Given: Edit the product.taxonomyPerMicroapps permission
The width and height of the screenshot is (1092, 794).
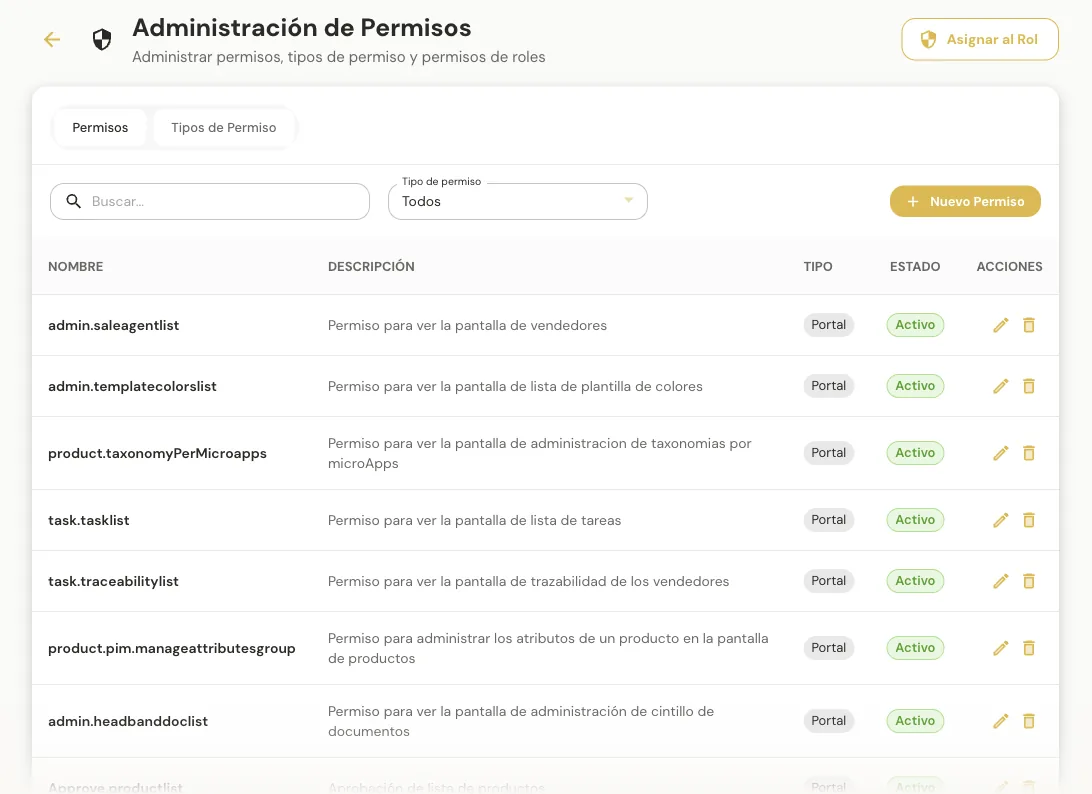Looking at the screenshot, I should point(1001,453).
